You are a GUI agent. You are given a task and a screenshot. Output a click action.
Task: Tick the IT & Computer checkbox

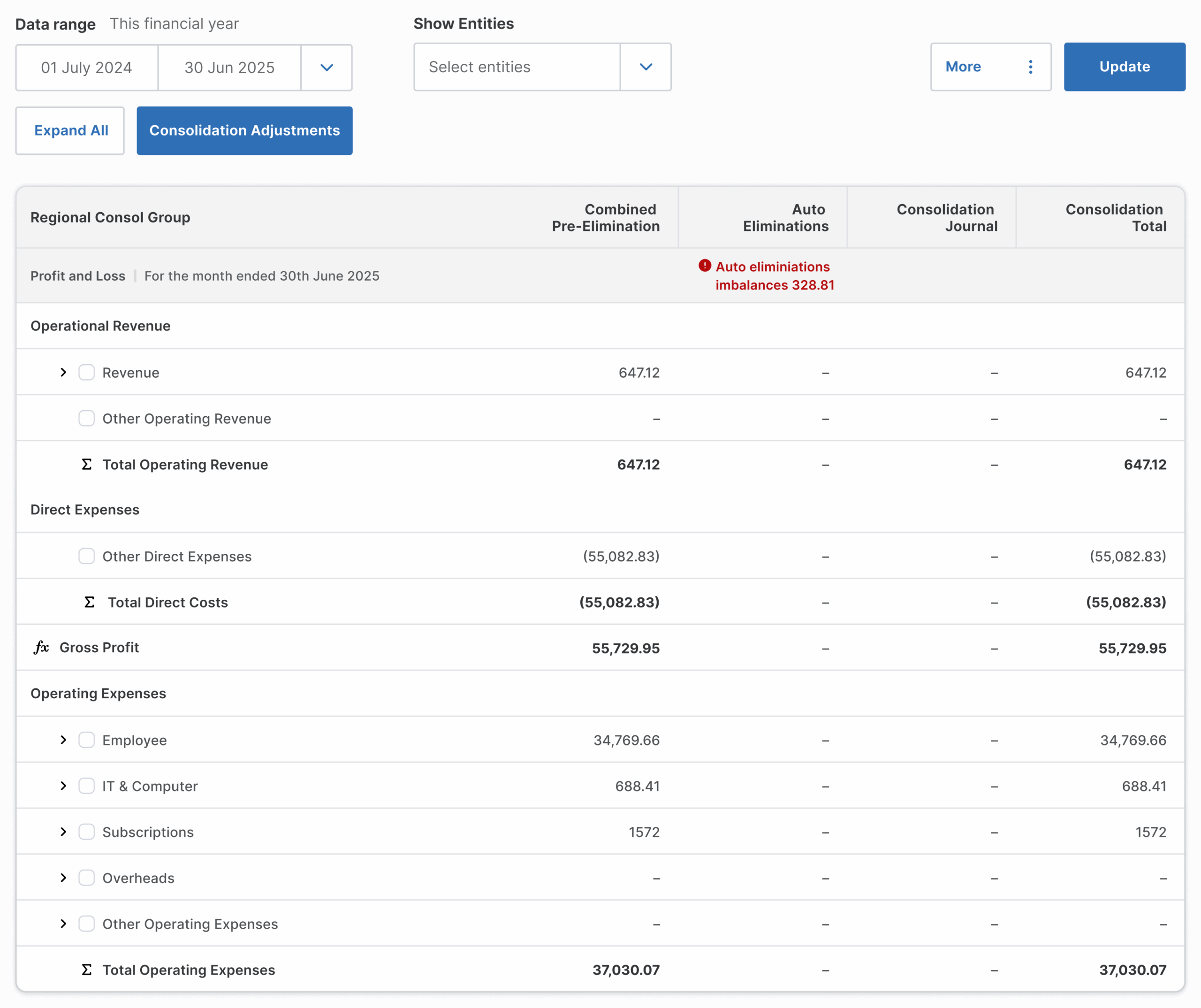click(86, 786)
